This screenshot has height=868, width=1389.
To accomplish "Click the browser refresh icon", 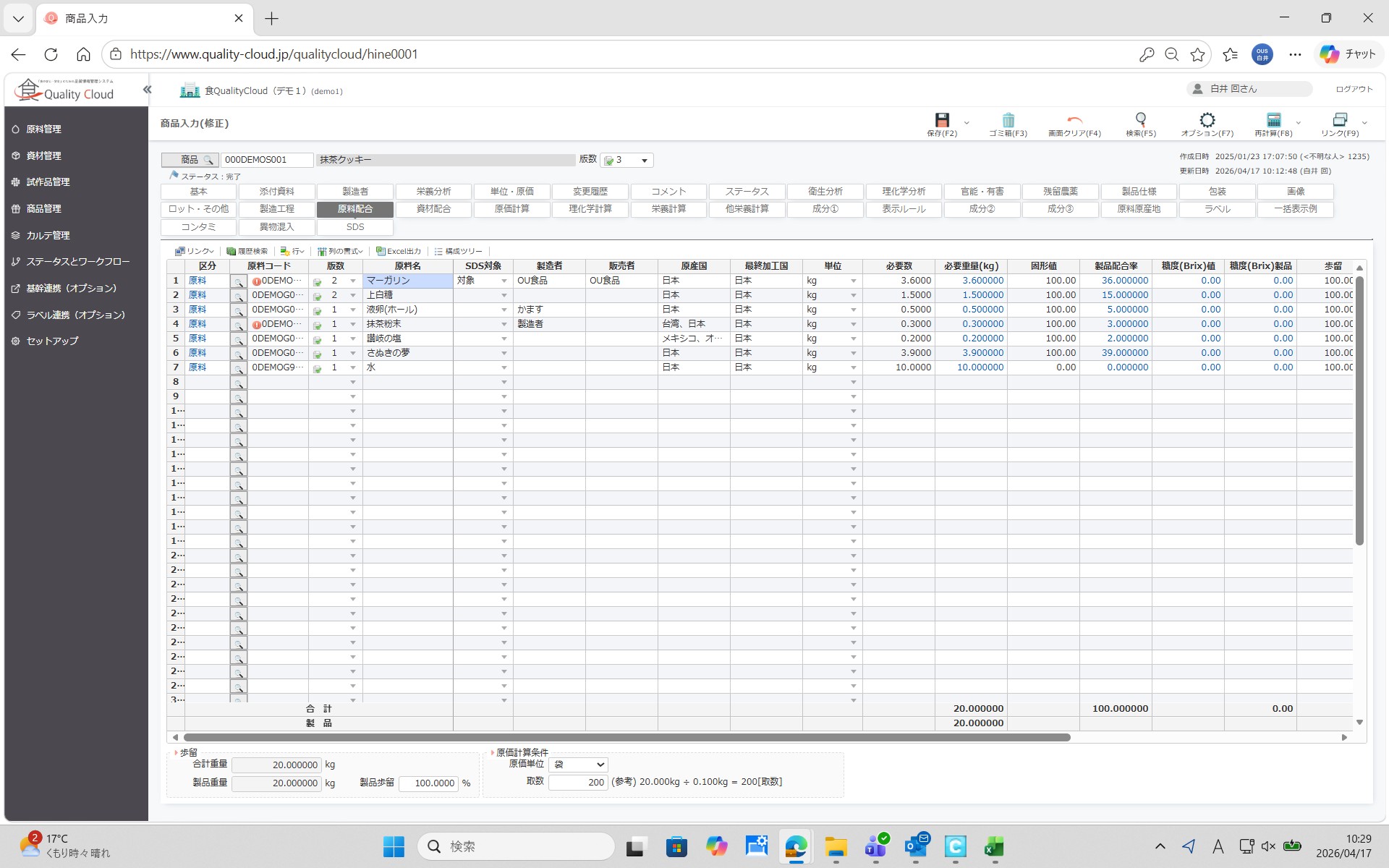I will (x=51, y=54).
